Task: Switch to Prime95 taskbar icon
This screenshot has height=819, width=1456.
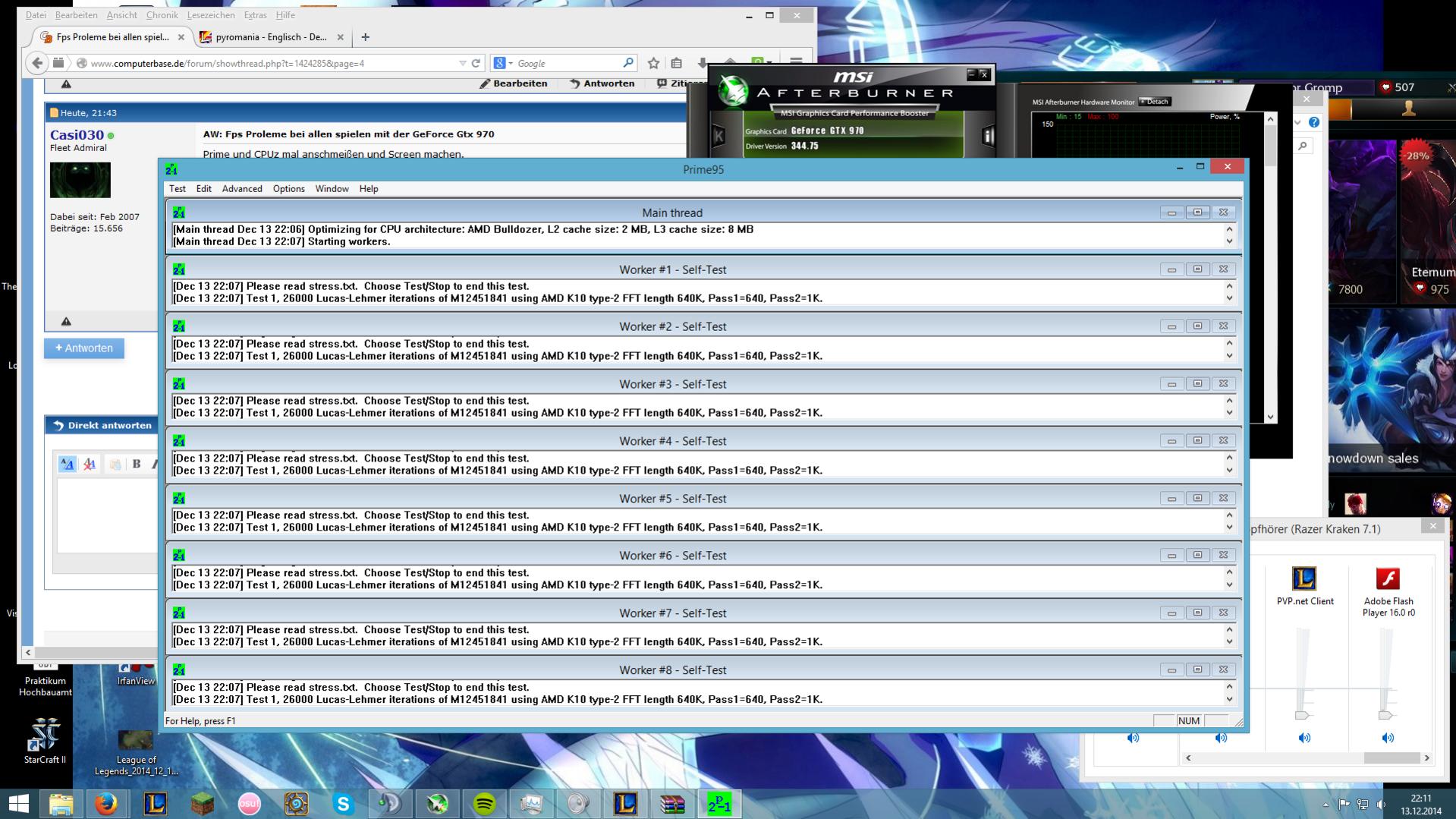Action: (719, 803)
